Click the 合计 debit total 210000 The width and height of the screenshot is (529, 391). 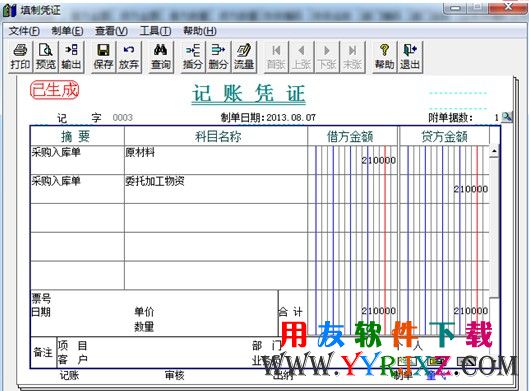(378, 311)
